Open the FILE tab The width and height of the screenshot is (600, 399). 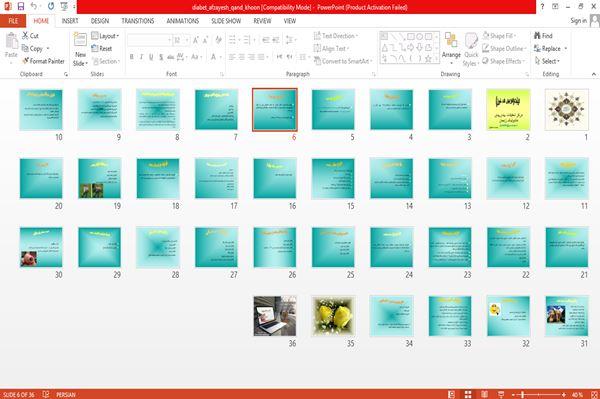click(13, 21)
